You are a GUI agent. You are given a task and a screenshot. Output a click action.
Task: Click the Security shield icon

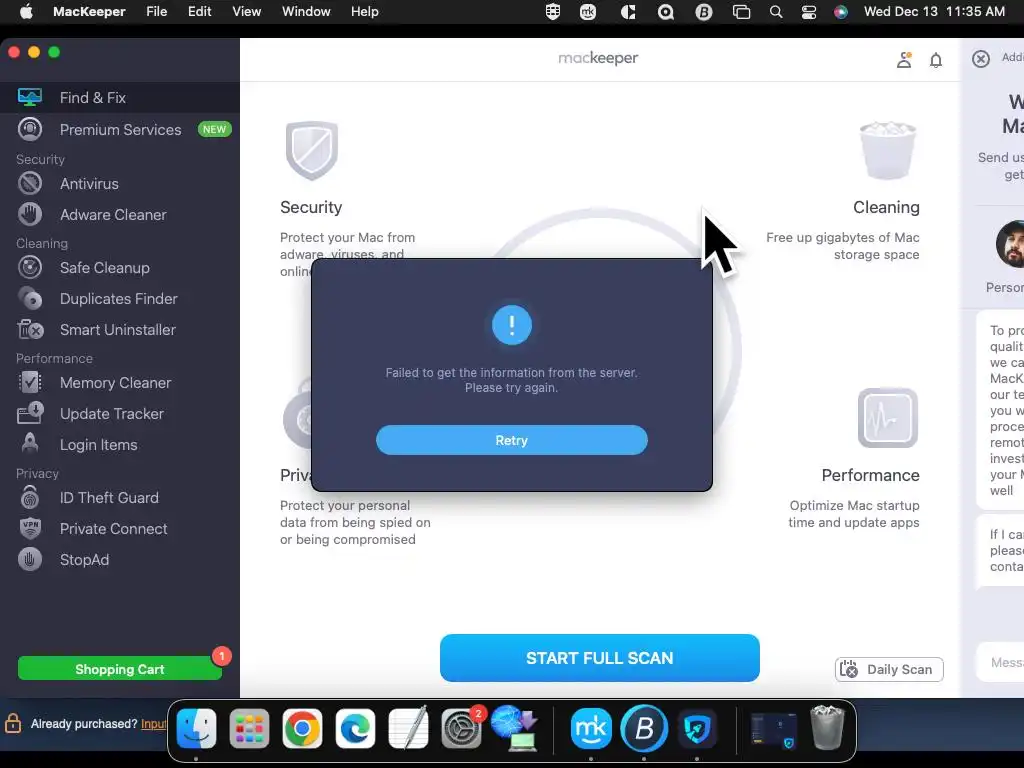pos(312,150)
